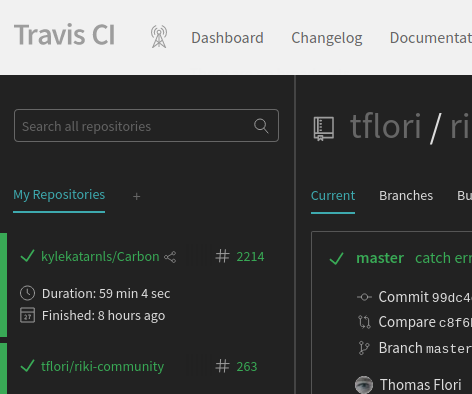The height and width of the screenshot is (394, 472).
Task: Select the My Repositories tab
Action: tap(59, 195)
